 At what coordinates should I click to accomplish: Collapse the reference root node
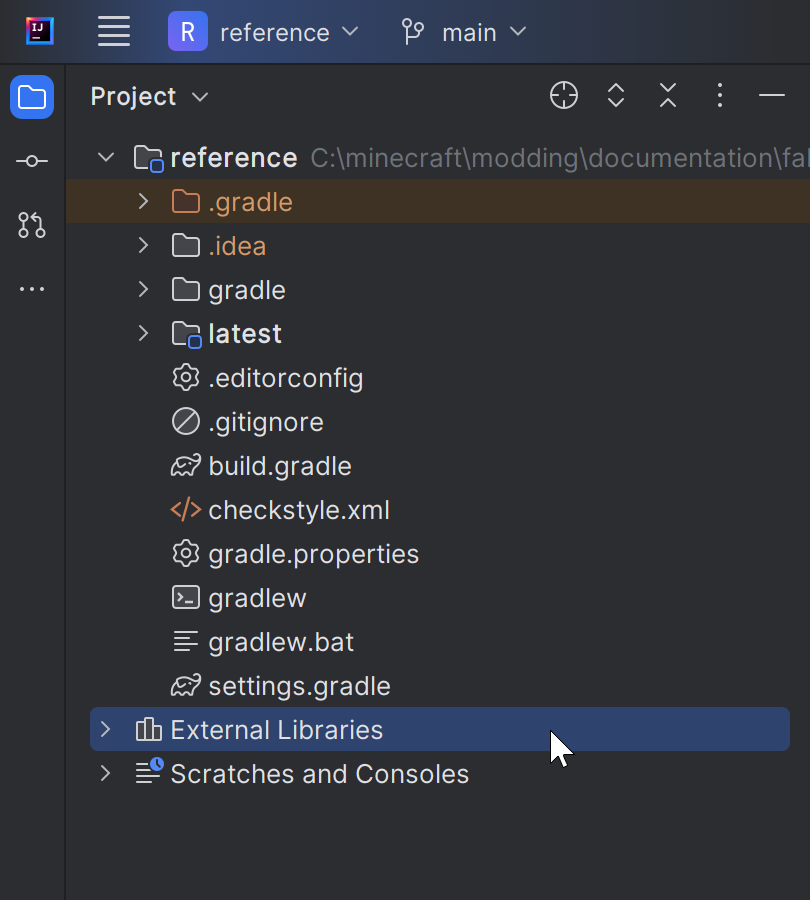105,158
